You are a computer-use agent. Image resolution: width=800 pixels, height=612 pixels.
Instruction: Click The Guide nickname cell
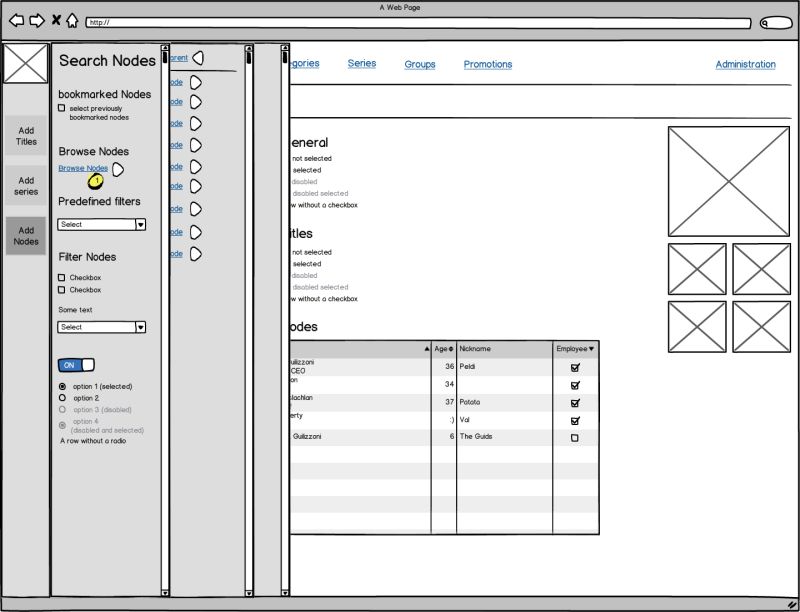click(504, 437)
